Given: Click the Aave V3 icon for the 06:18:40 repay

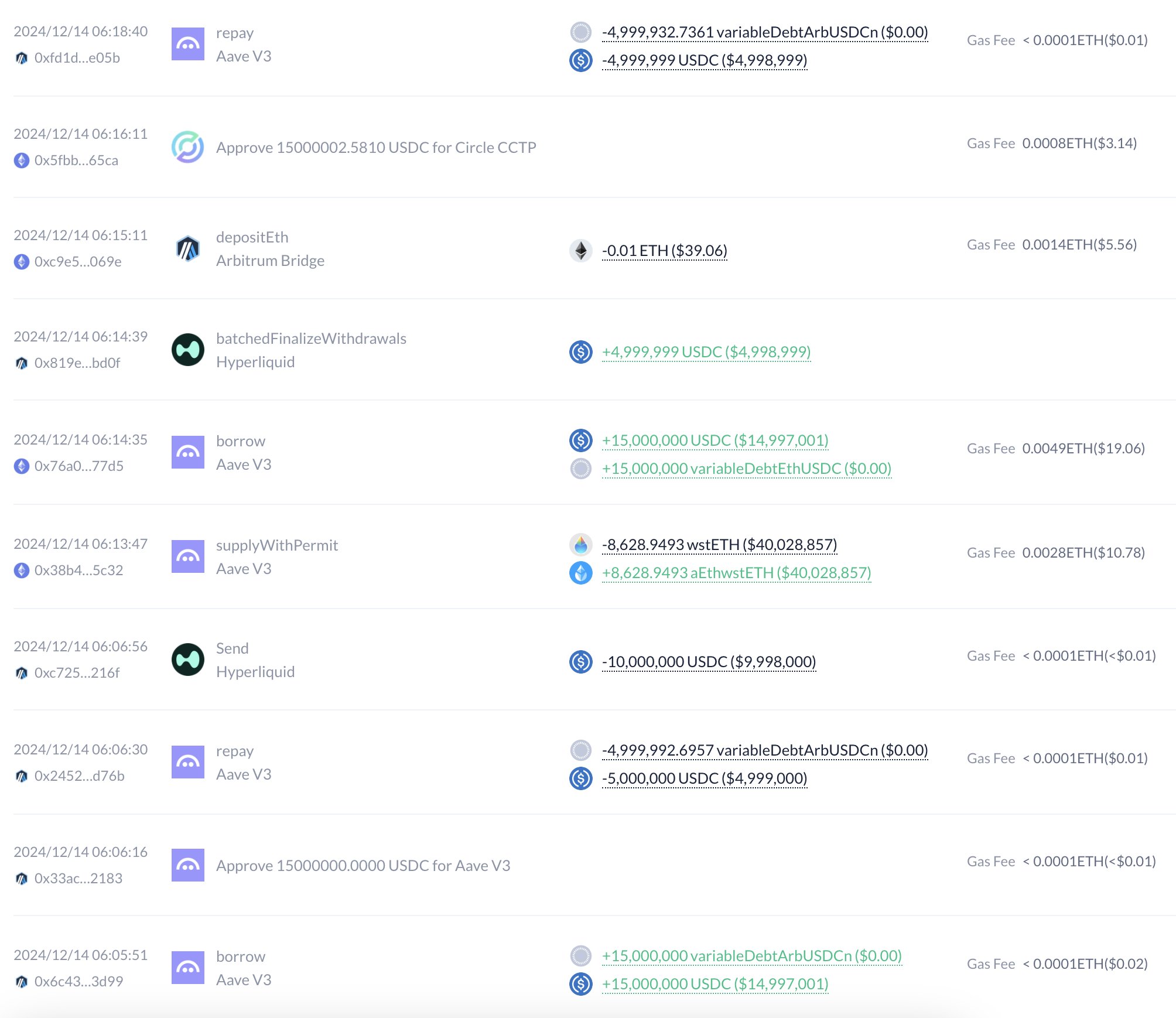Looking at the screenshot, I should click(187, 44).
